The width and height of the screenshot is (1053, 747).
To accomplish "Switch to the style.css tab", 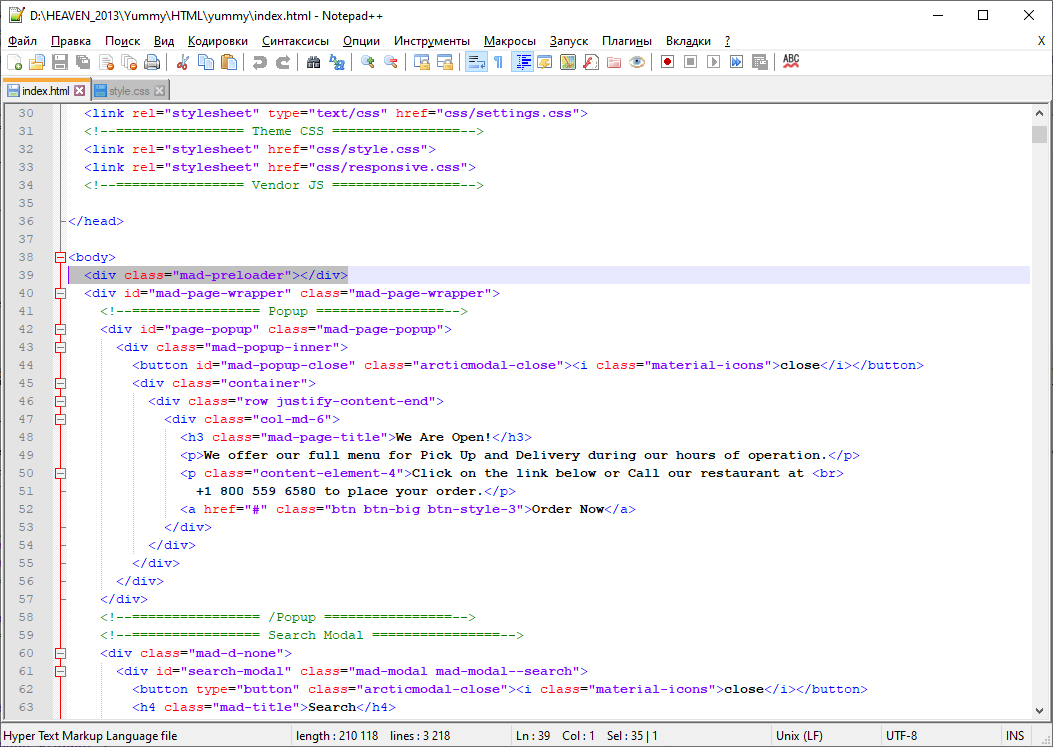I will click(129, 91).
